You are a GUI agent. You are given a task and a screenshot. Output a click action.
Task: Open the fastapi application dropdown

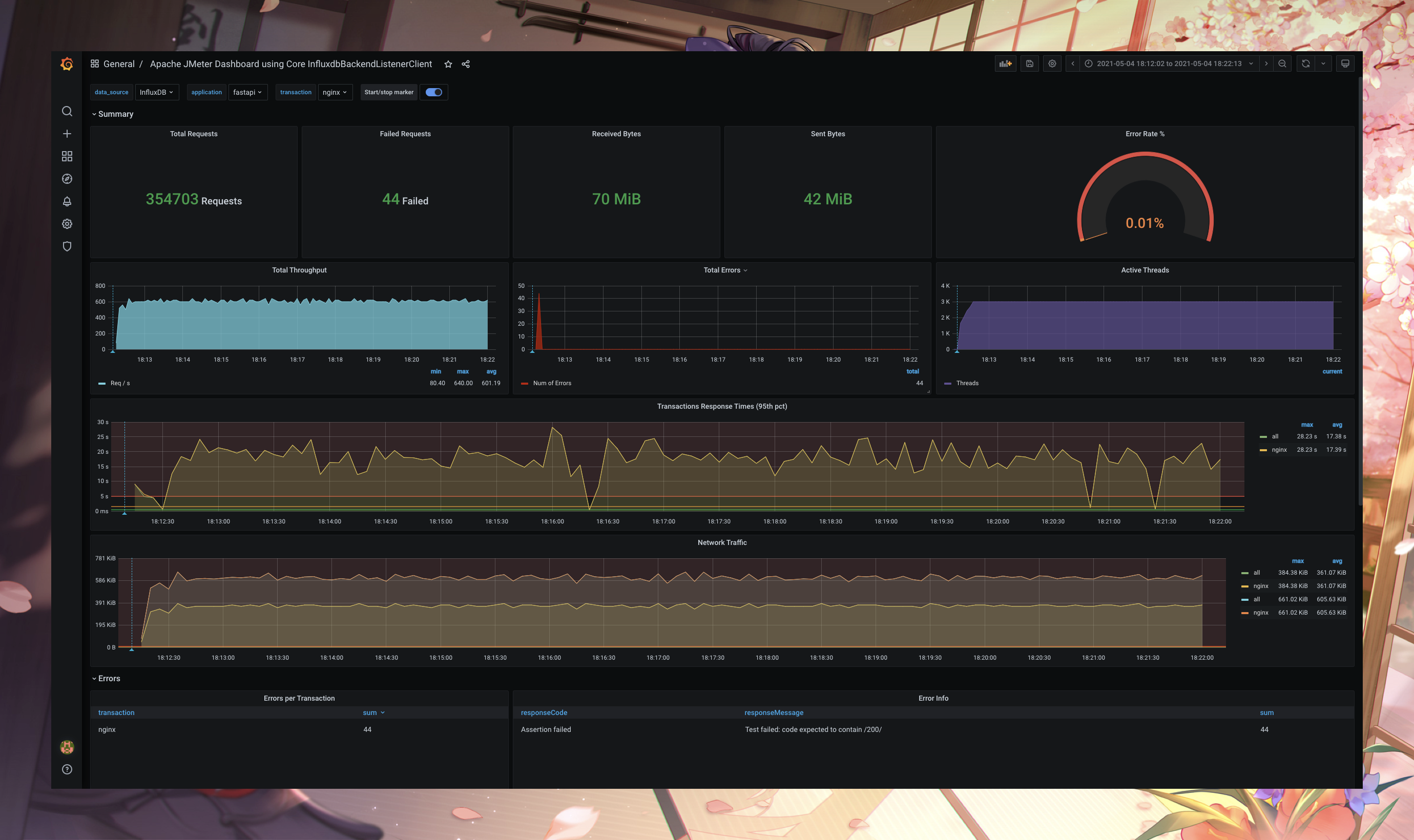[x=247, y=92]
